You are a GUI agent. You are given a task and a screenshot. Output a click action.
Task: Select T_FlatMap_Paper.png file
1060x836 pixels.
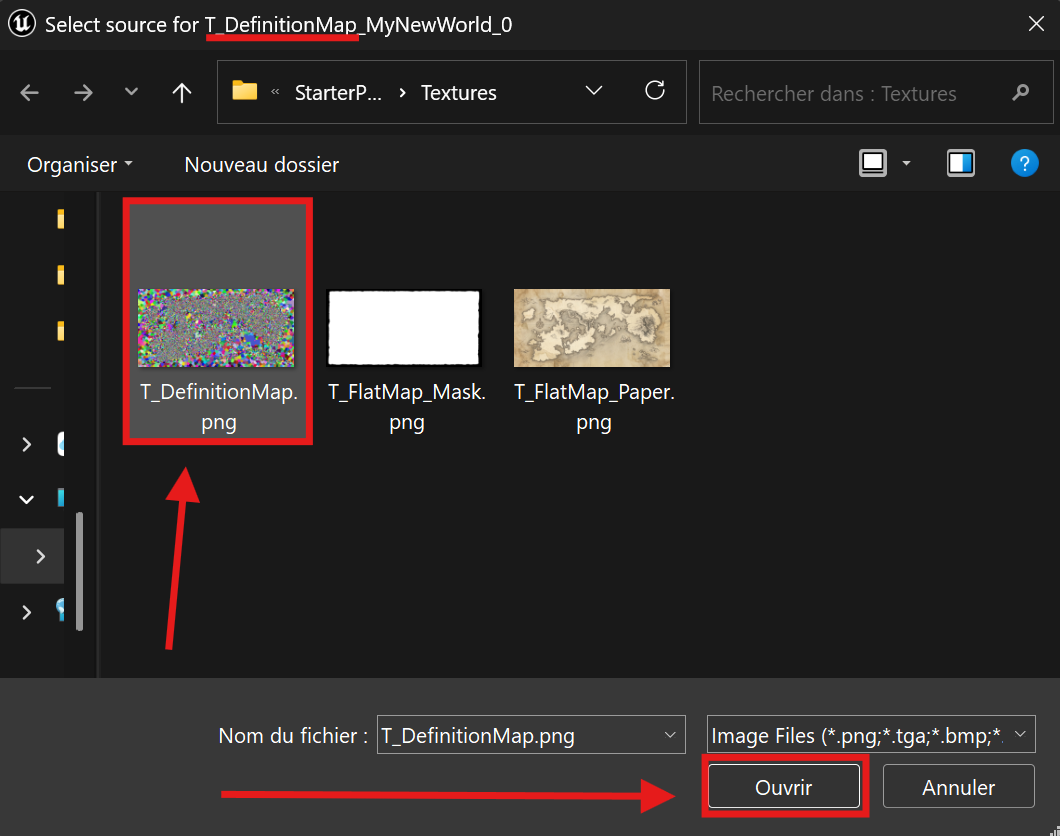coord(594,360)
